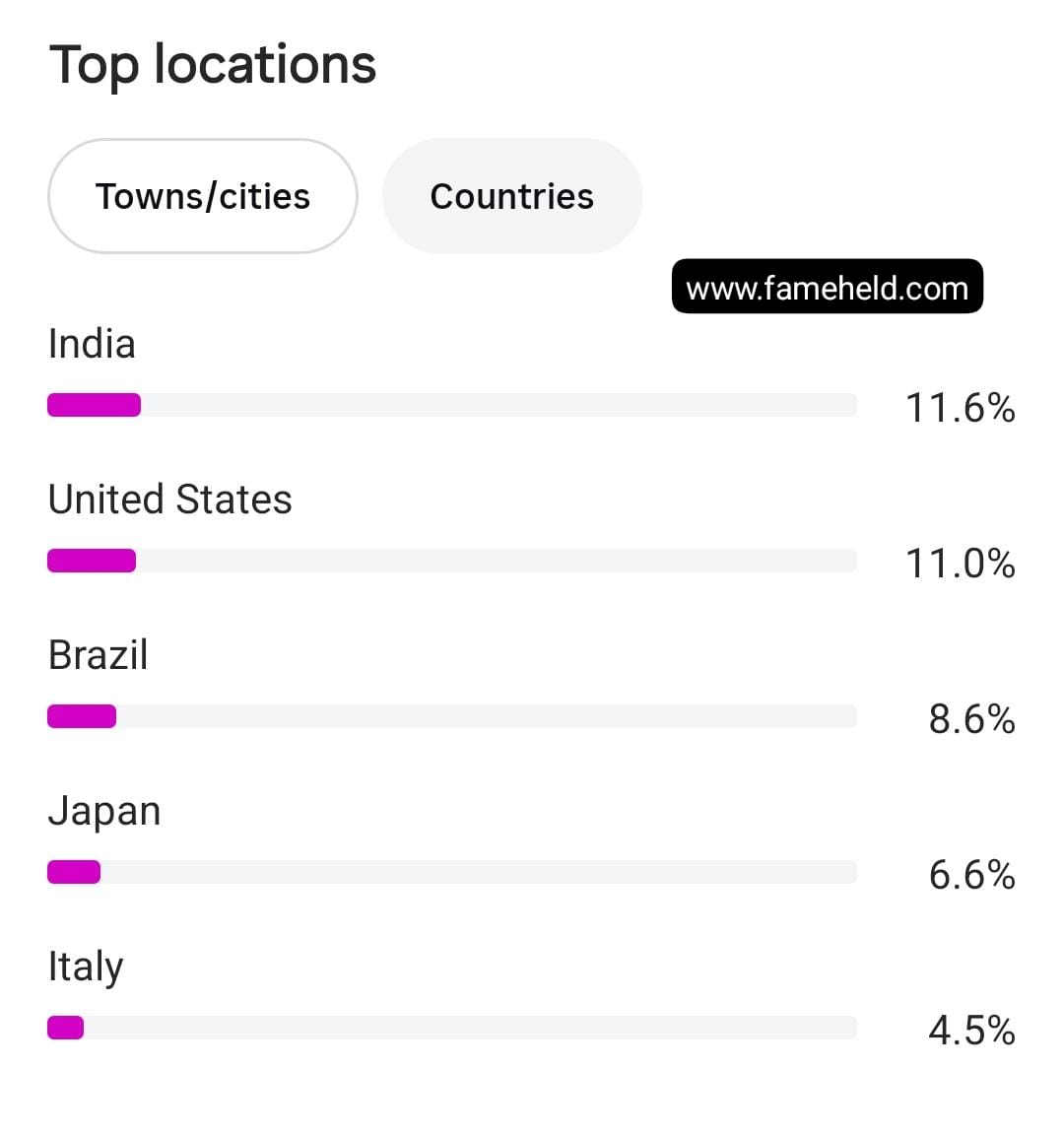Viewport: 1064px width, 1136px height.
Task: Click Japan's magenta progress bar
Action: coord(74,872)
